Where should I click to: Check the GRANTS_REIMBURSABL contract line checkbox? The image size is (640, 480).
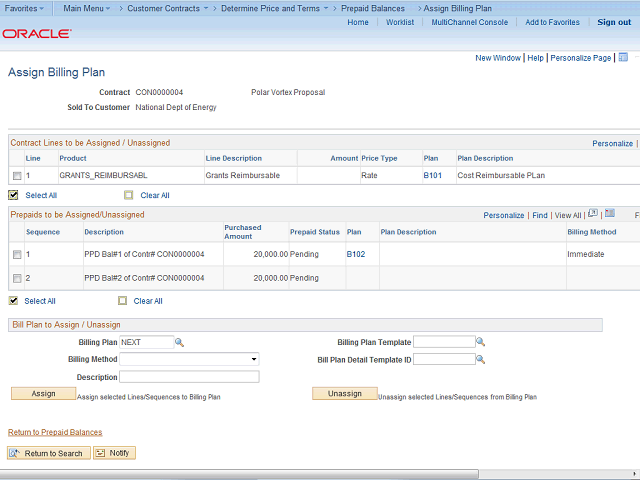(16, 176)
